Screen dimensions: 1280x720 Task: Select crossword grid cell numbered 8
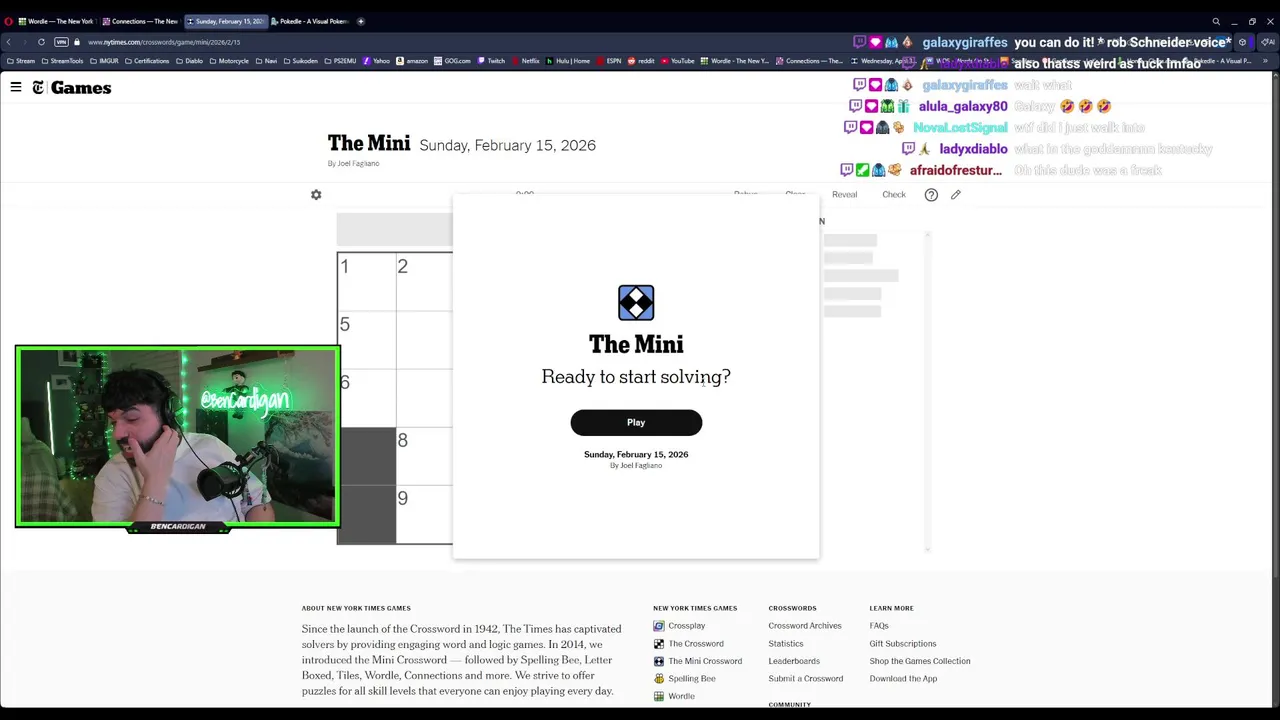point(425,456)
